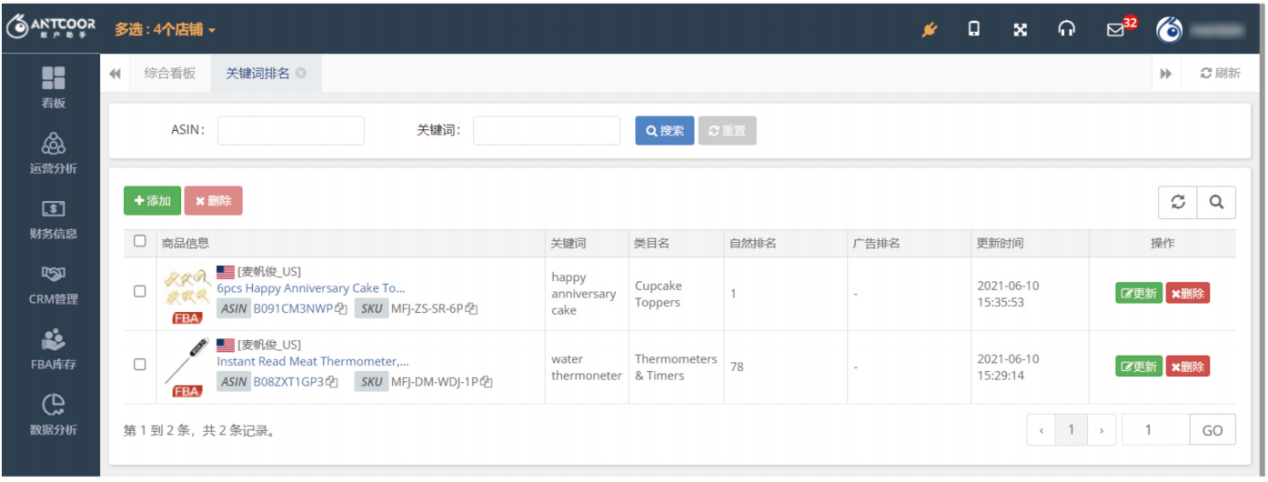Click the mail icon with 32 badge

tap(1116, 29)
